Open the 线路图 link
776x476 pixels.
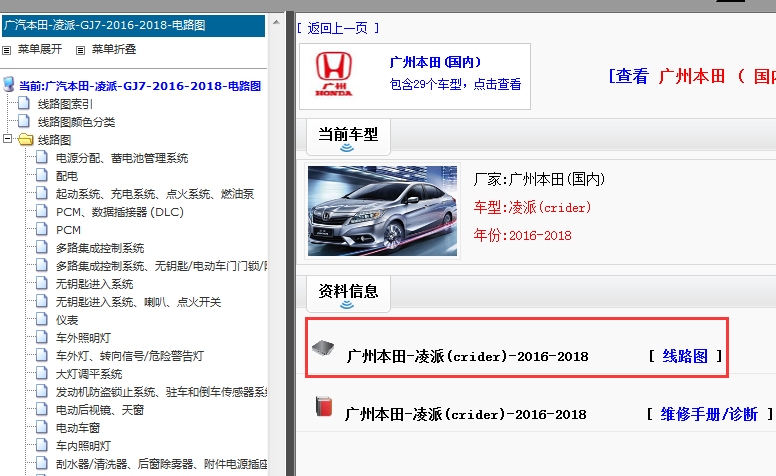click(685, 356)
